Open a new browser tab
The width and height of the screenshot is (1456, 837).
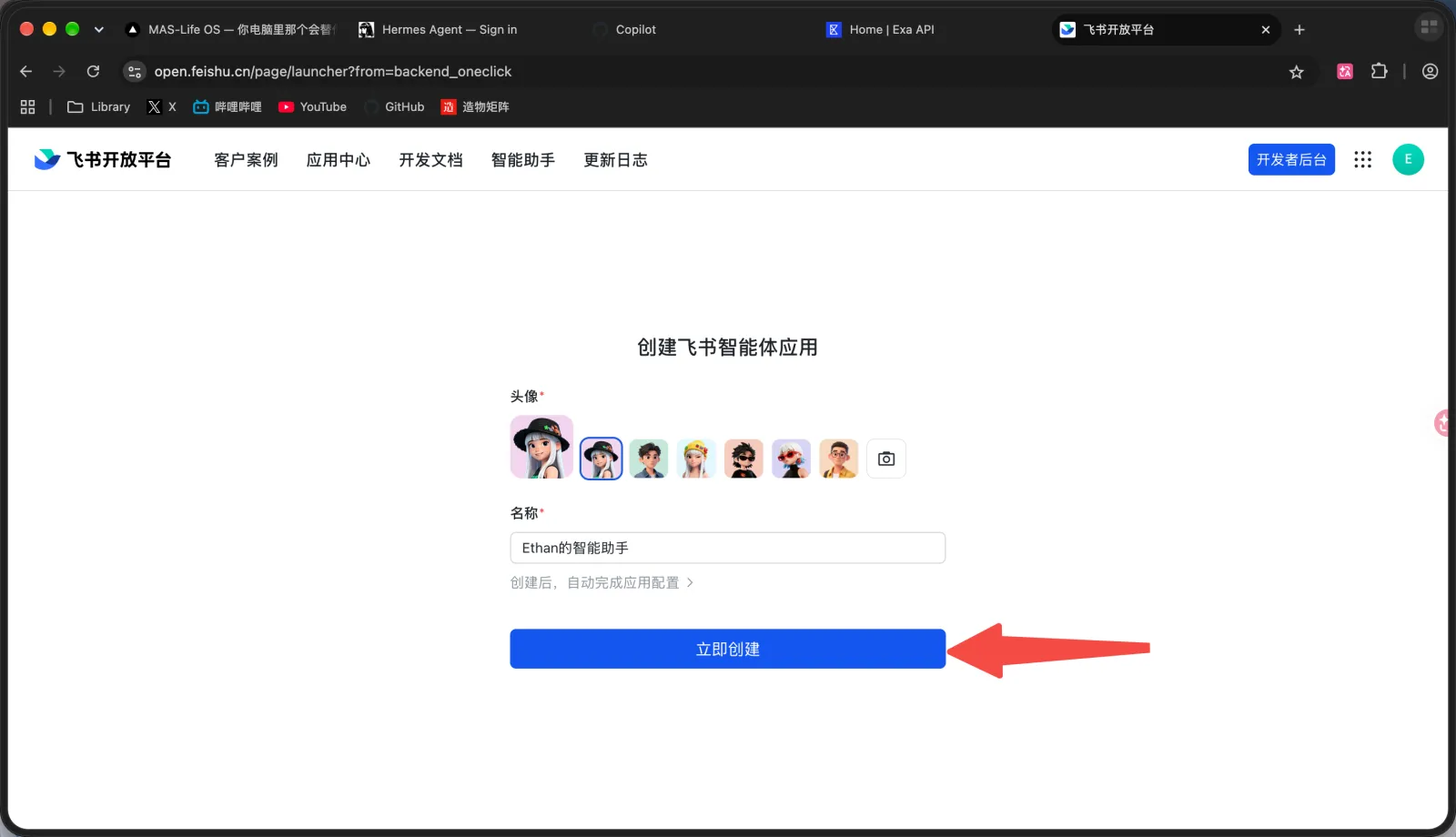click(1299, 30)
